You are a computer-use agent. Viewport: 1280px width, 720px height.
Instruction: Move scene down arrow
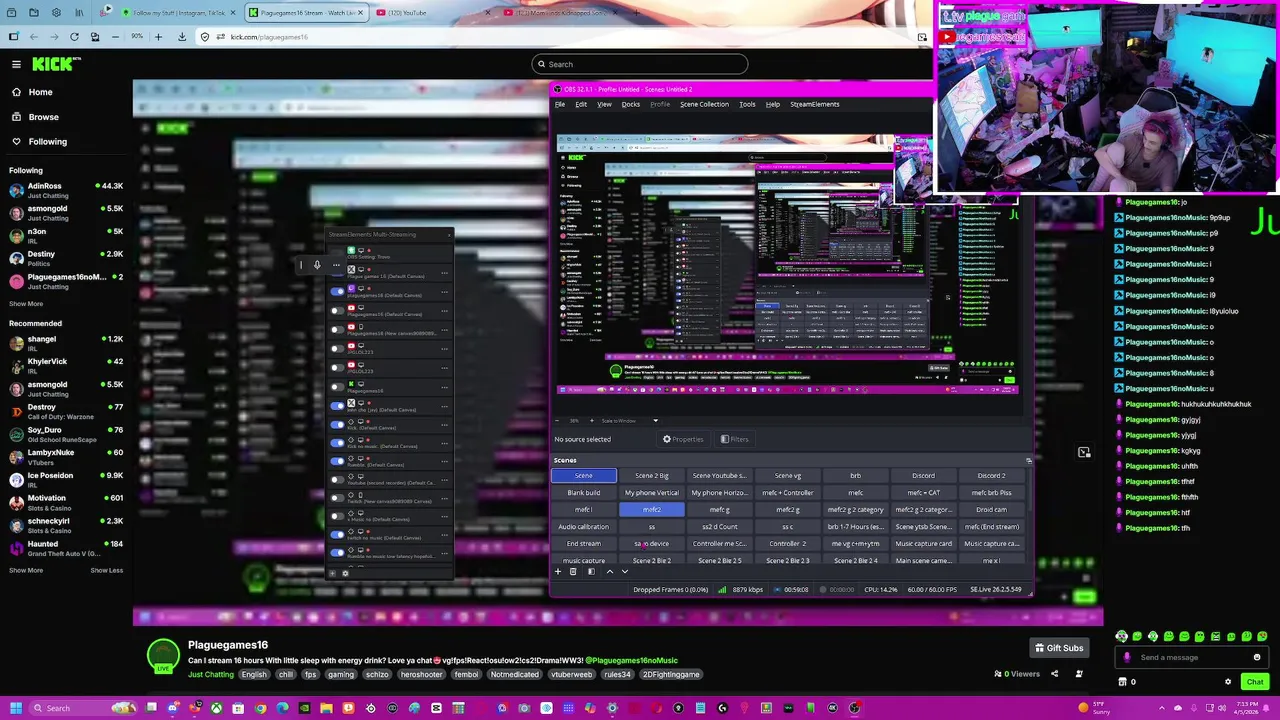[x=625, y=572]
